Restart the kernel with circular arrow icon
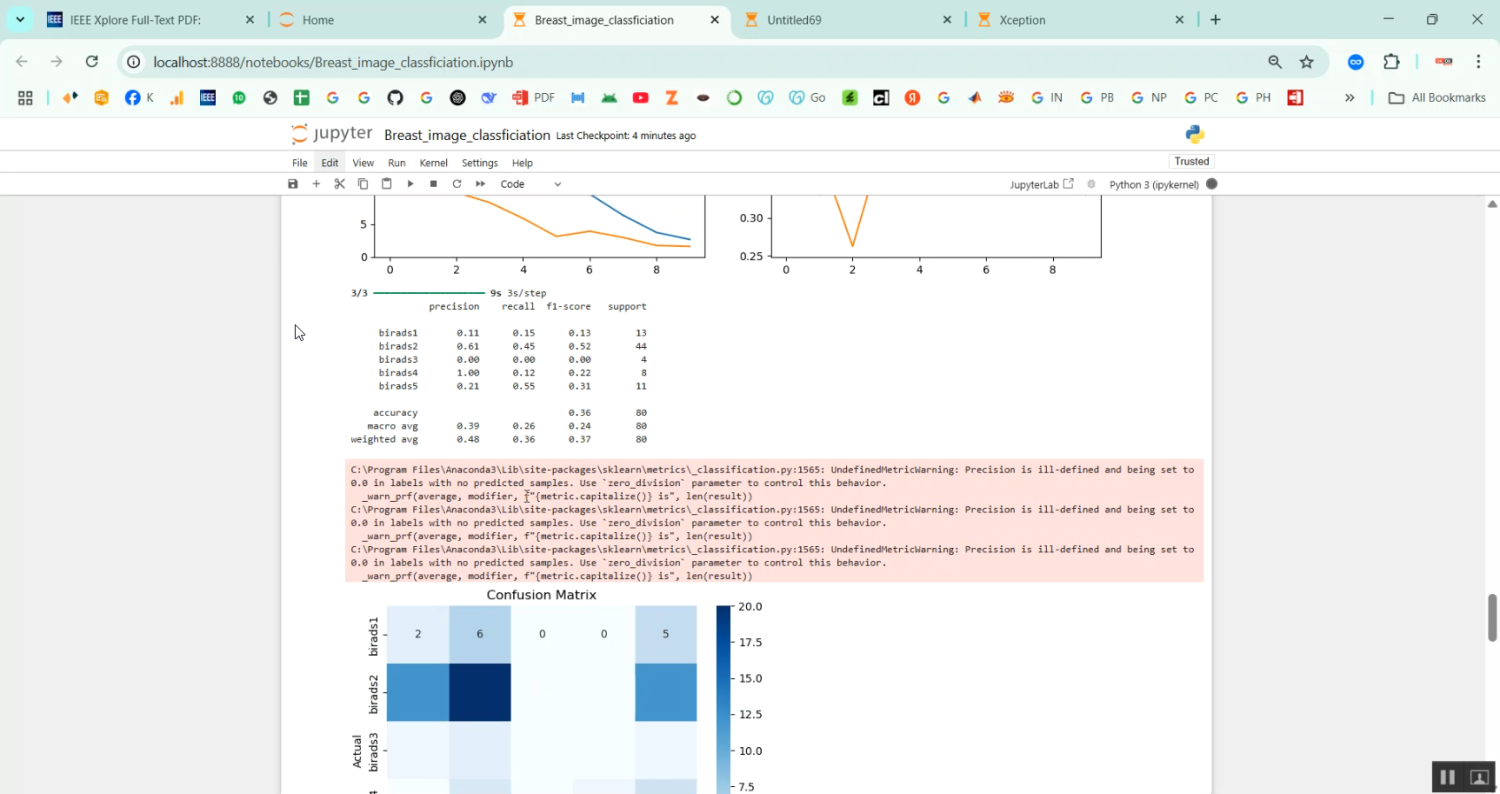This screenshot has width=1500, height=794. tap(457, 184)
